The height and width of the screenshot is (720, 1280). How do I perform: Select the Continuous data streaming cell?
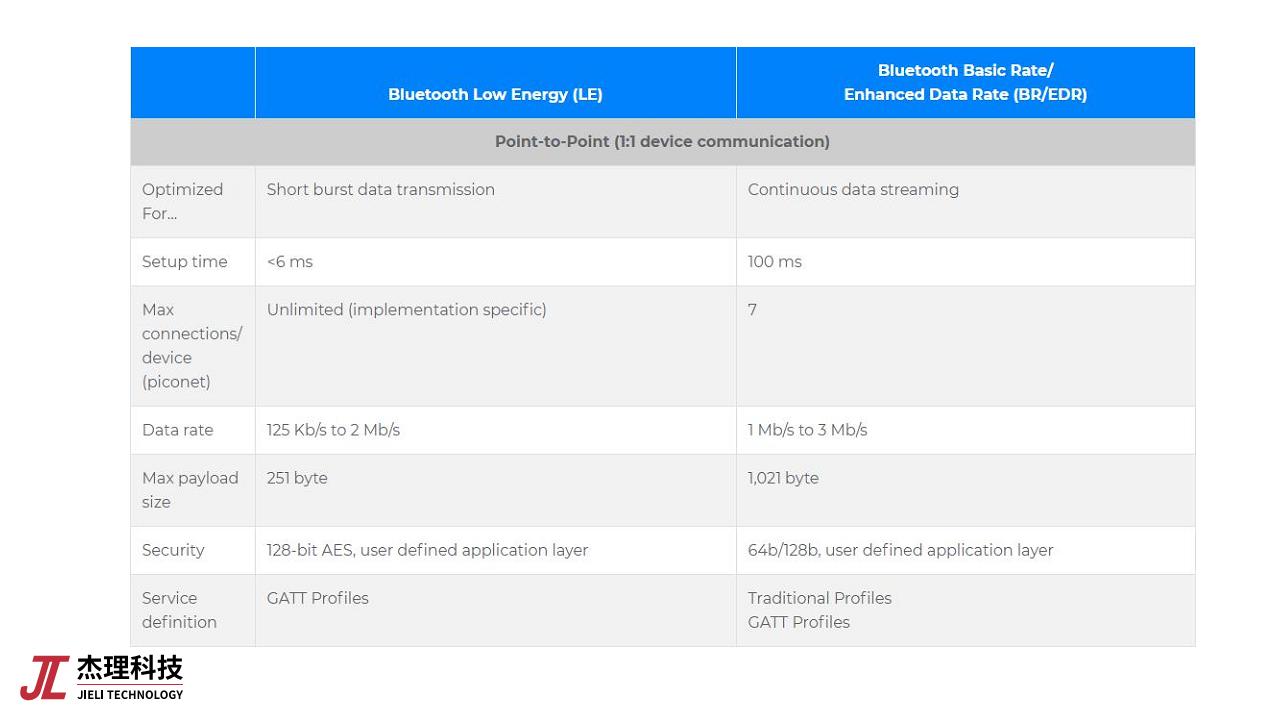[x=853, y=190]
